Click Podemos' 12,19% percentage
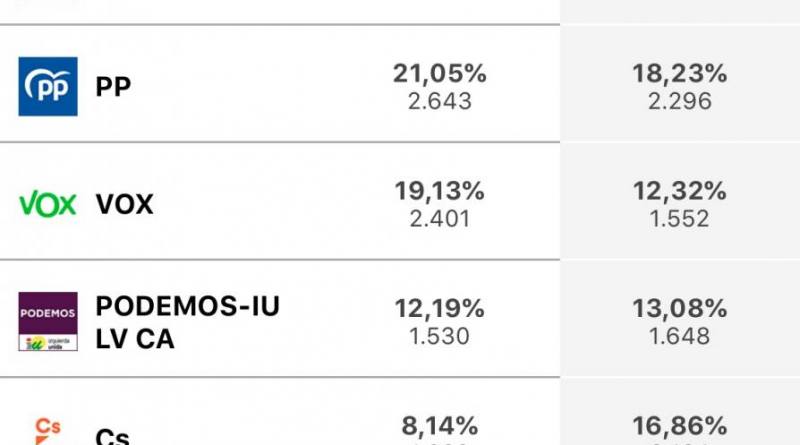Viewport: 800px width, 445px height. click(440, 309)
